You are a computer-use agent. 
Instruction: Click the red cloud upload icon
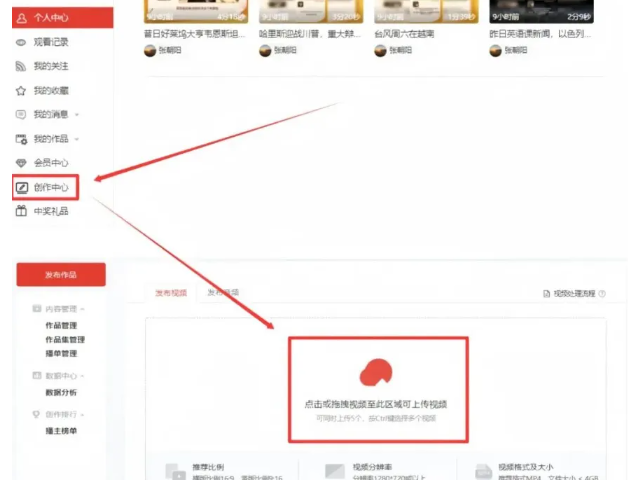(x=376, y=372)
